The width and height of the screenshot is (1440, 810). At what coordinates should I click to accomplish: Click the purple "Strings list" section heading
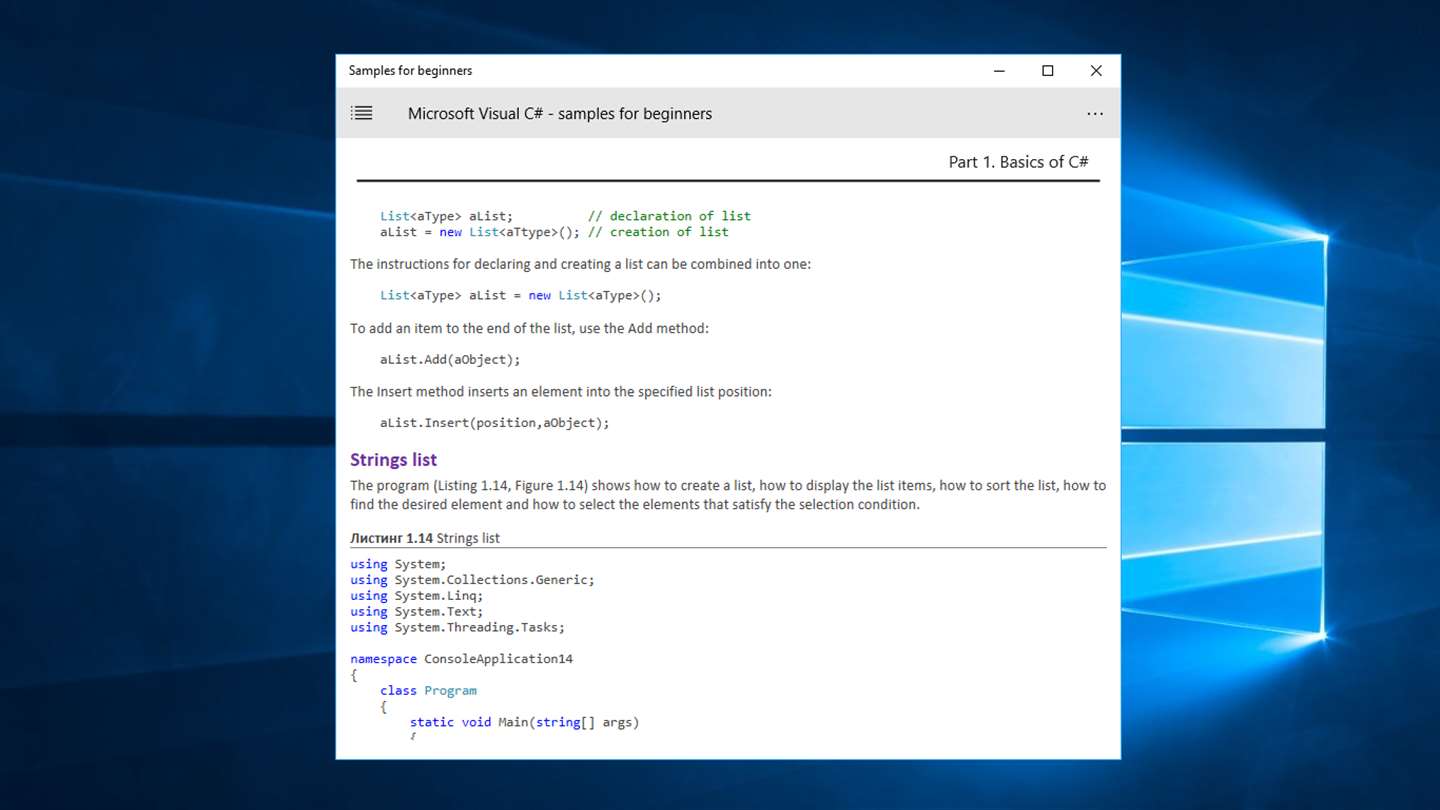[393, 460]
